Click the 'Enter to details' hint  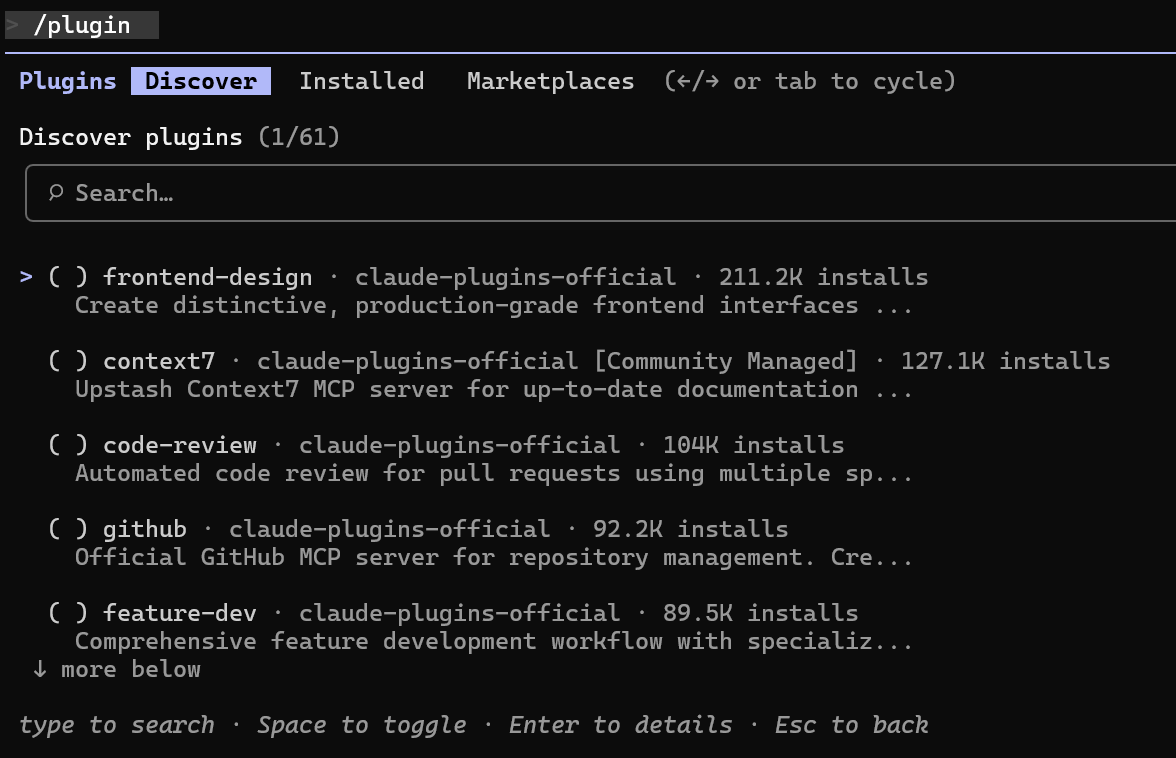pos(620,725)
